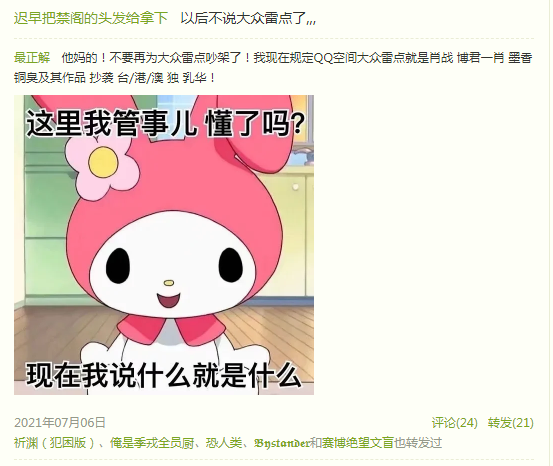Viewport: 553px width, 466px height.
Task: Visit forwarder 俺是季戎全员厨 profile
Action: coord(152,442)
